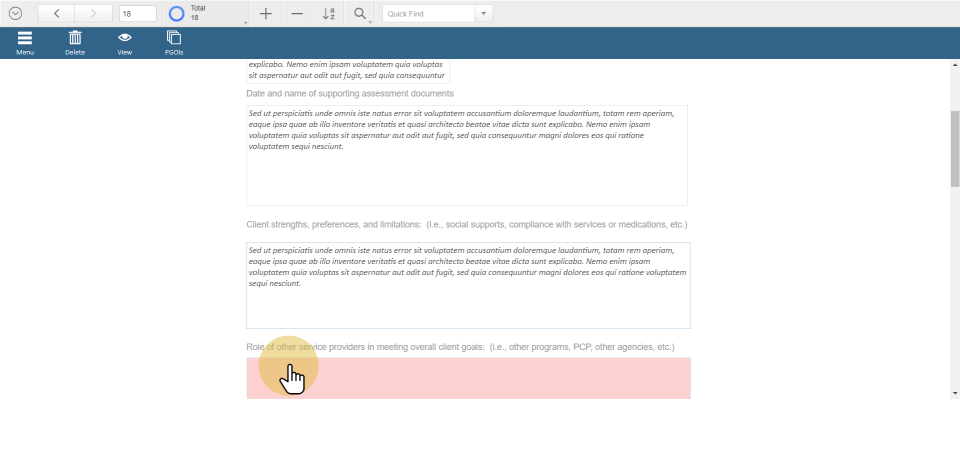
Task: Open the PGOIs layout icon
Action: pos(174,42)
